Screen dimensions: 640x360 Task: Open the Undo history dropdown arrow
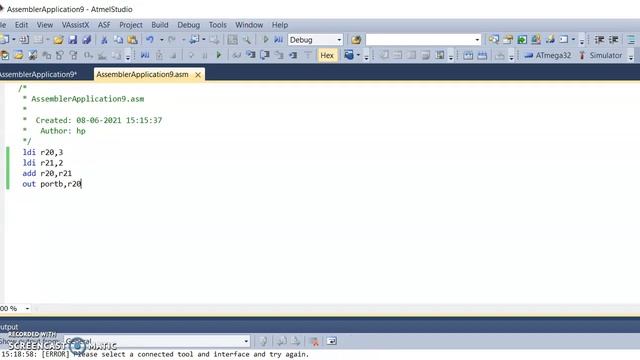tap(162, 40)
